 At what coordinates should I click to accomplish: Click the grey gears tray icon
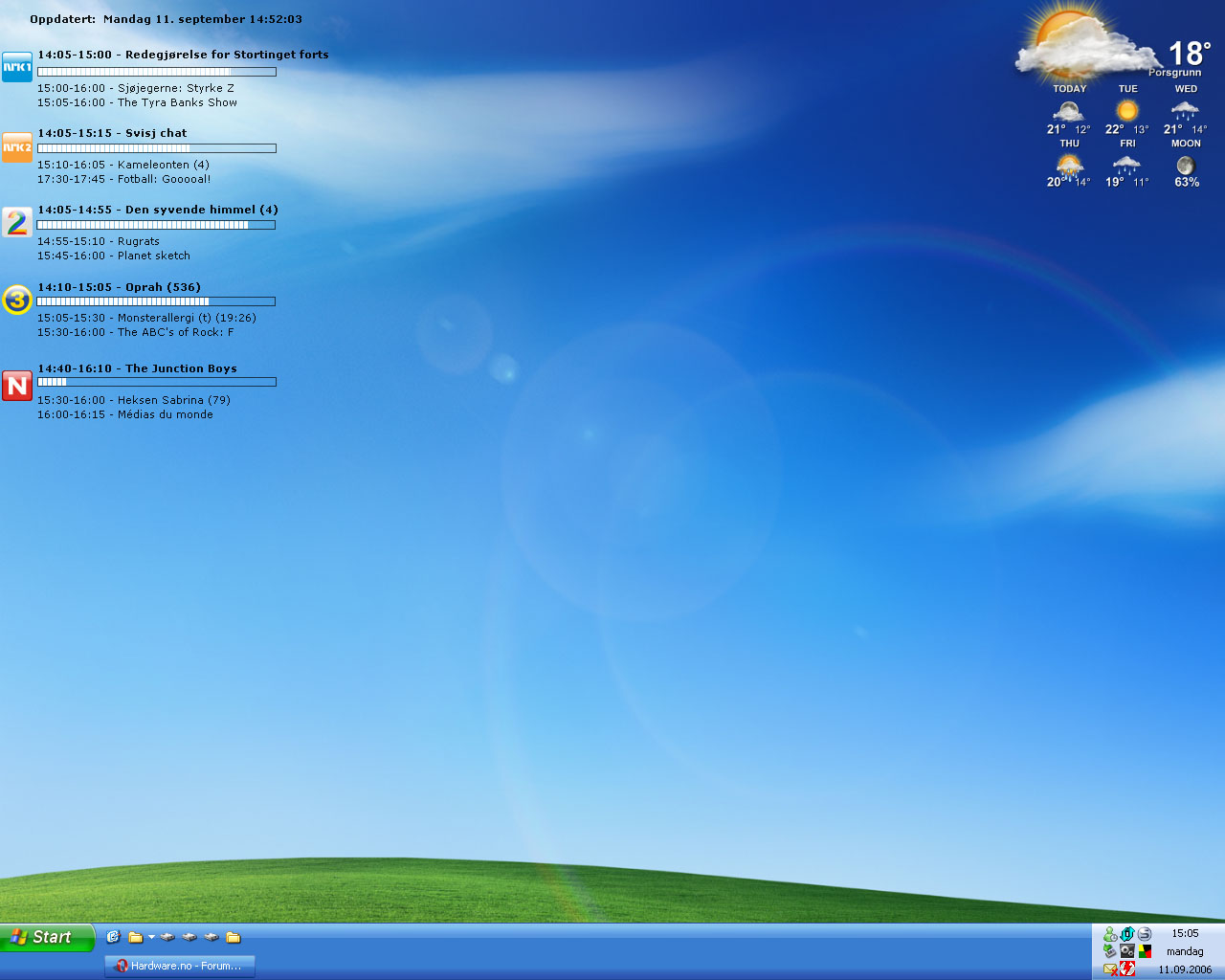pyautogui.click(x=1127, y=951)
